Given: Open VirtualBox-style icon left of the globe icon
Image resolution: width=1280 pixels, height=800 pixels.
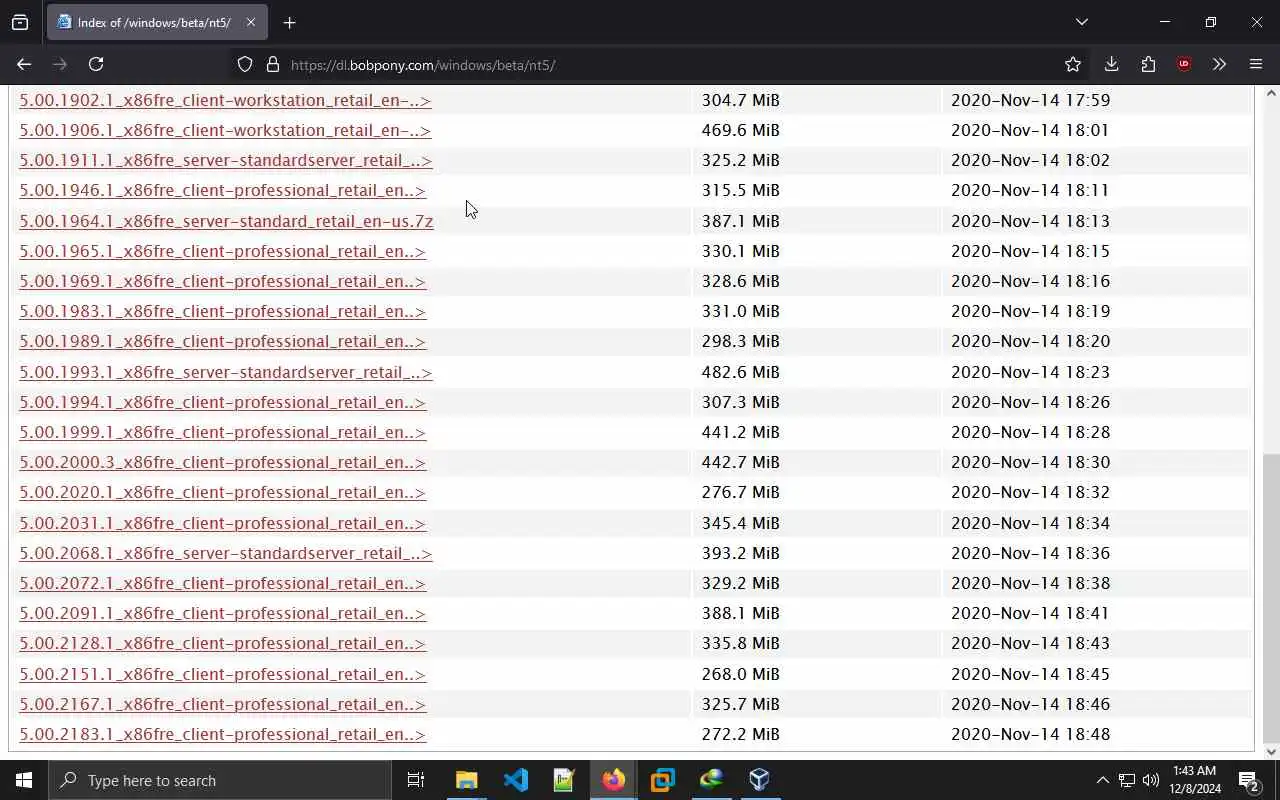Looking at the screenshot, I should pyautogui.click(x=662, y=780).
